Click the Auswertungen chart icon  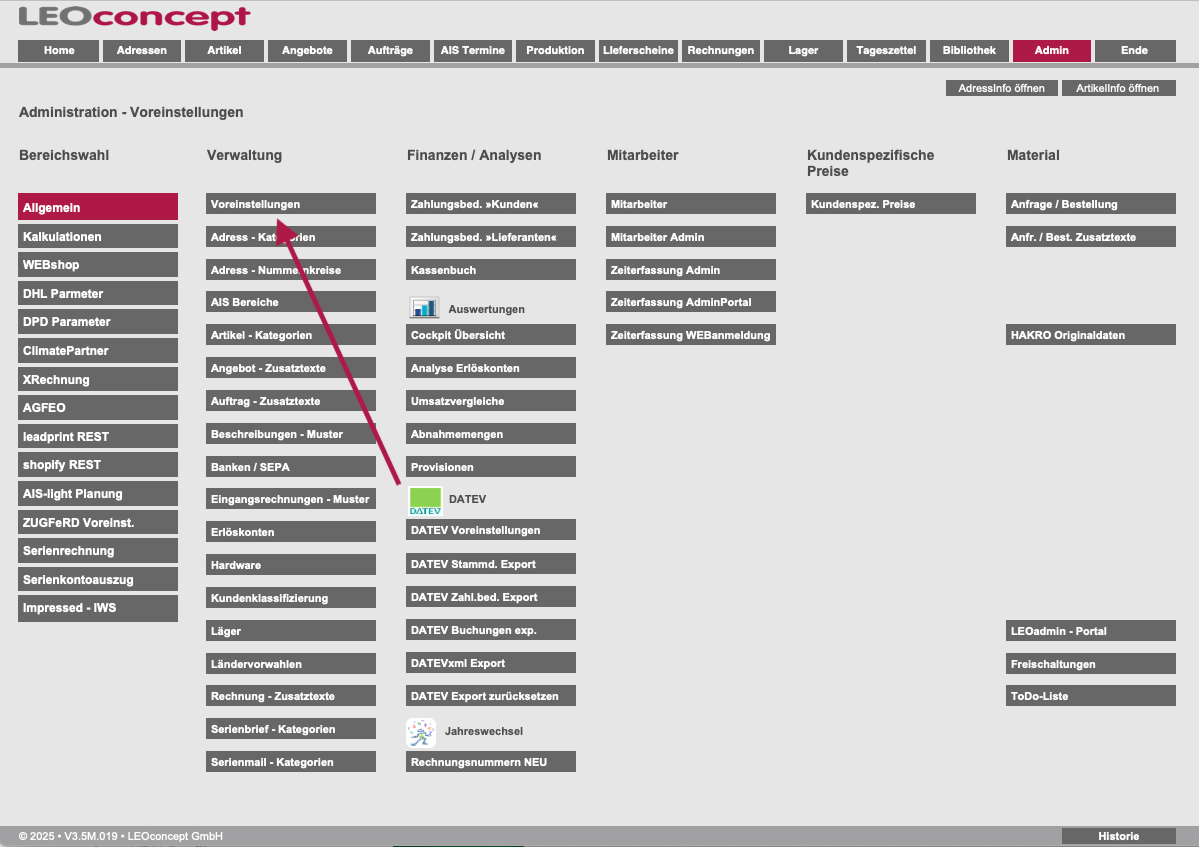424,308
